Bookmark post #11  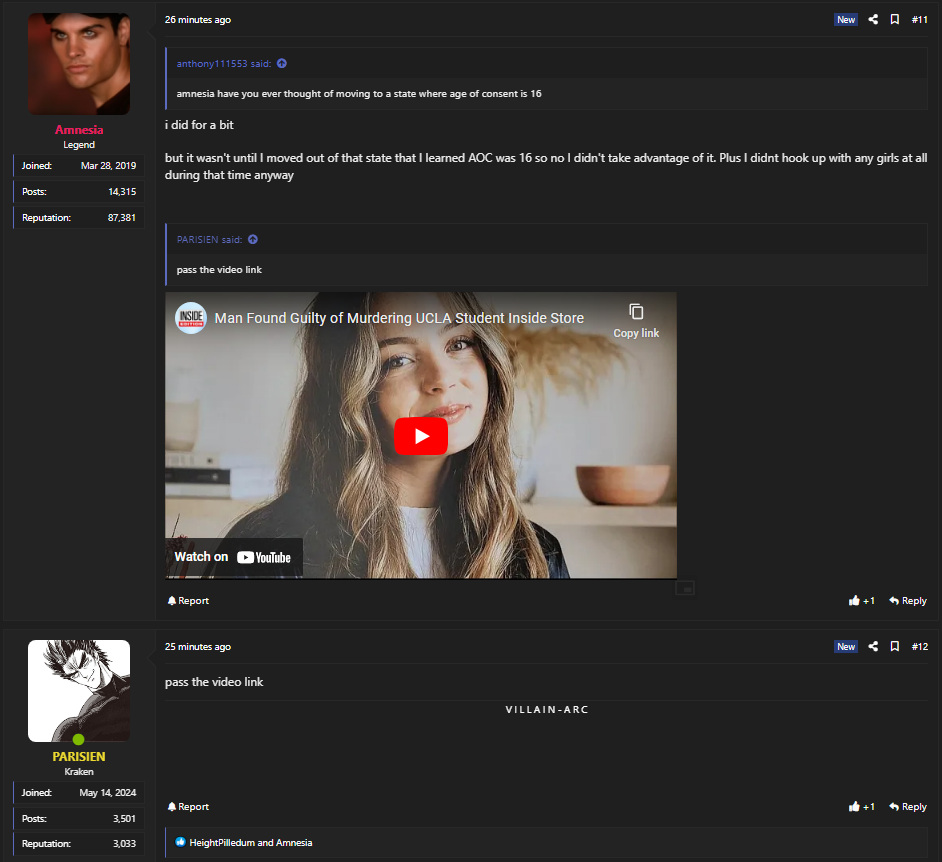895,19
